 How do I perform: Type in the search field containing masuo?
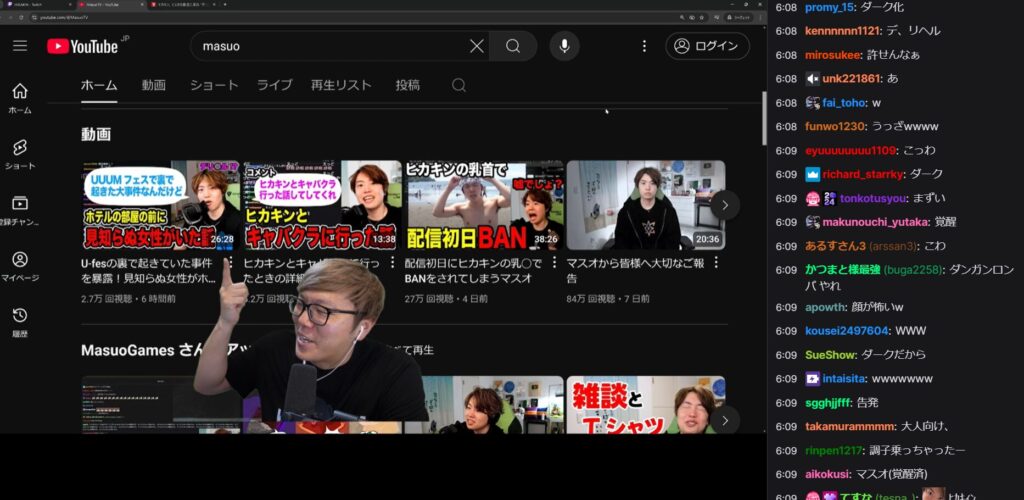coord(330,46)
